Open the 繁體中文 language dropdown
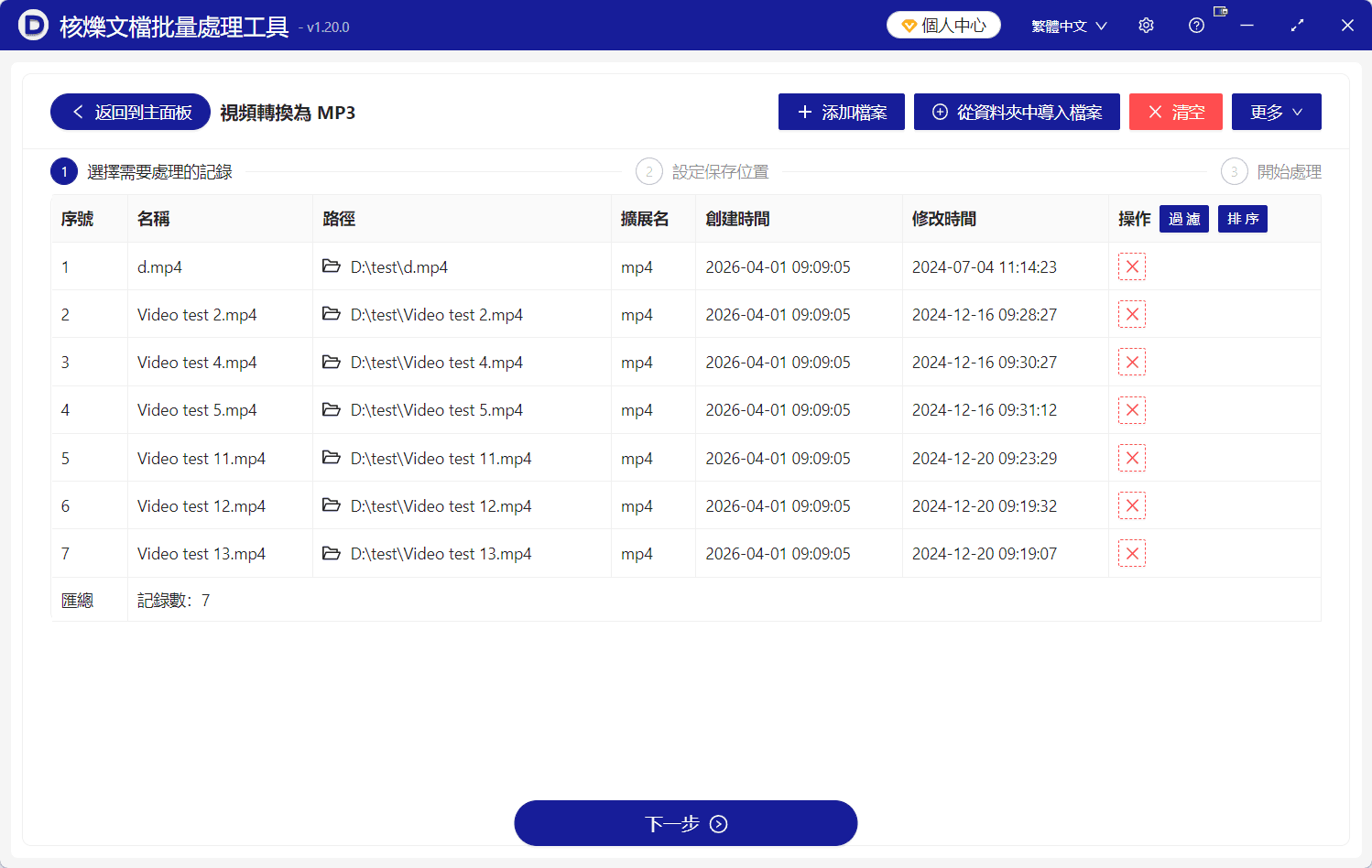1372x868 pixels. pyautogui.click(x=1068, y=25)
